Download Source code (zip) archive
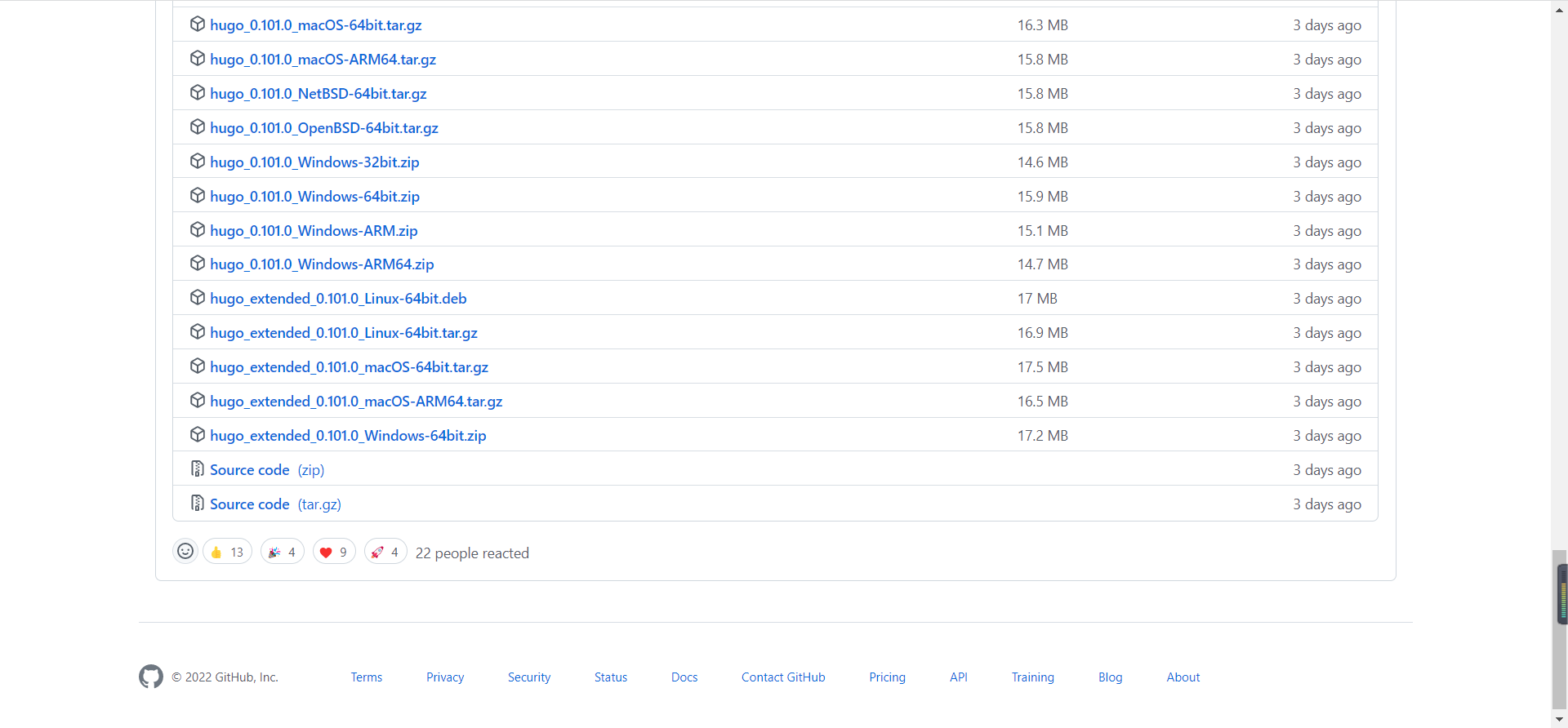Screen dimensions: 1568x728 [x=267, y=470]
